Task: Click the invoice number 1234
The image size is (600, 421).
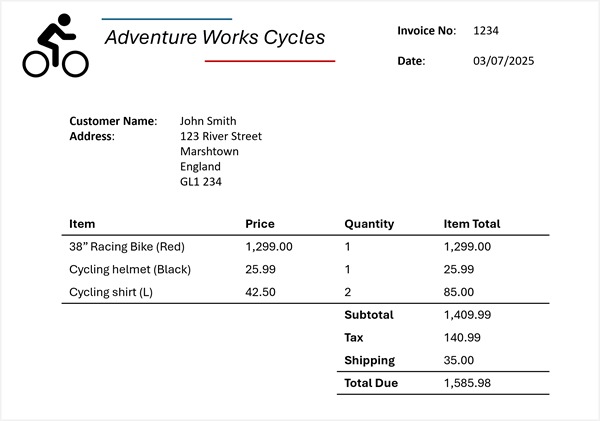Action: click(x=486, y=31)
